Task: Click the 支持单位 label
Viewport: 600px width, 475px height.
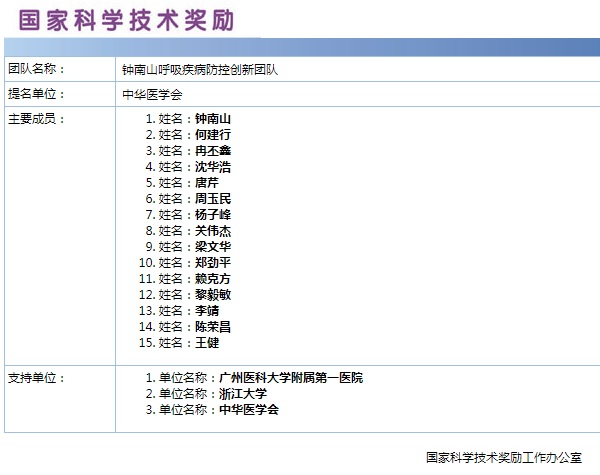Action: pyautogui.click(x=37, y=378)
